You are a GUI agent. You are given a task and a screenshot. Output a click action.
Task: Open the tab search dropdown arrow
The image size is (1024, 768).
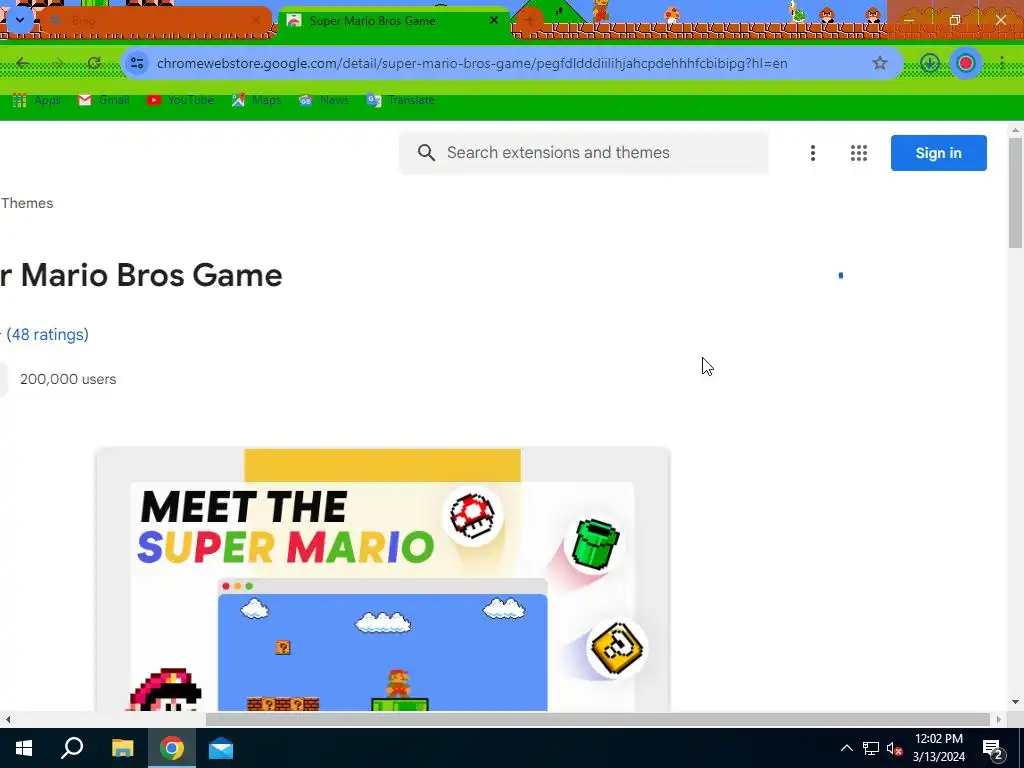tap(20, 20)
